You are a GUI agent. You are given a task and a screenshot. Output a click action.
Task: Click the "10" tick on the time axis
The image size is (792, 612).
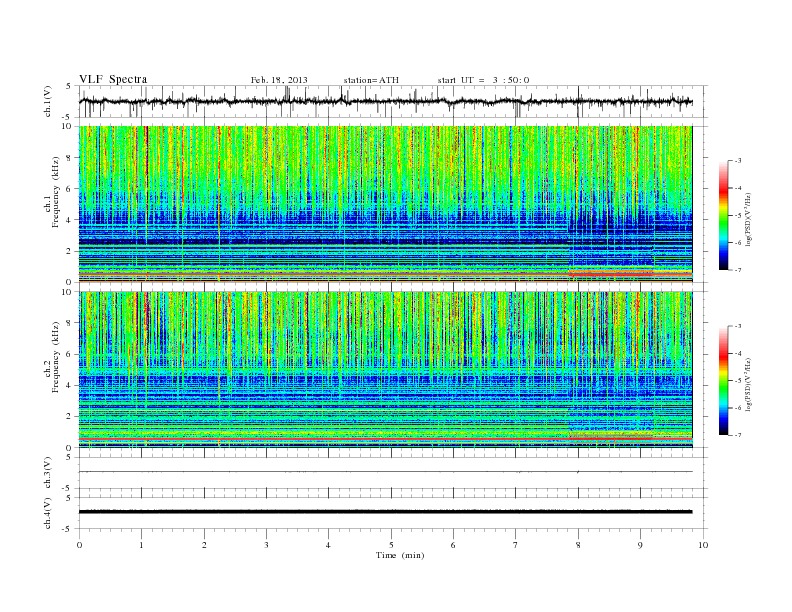[703, 545]
